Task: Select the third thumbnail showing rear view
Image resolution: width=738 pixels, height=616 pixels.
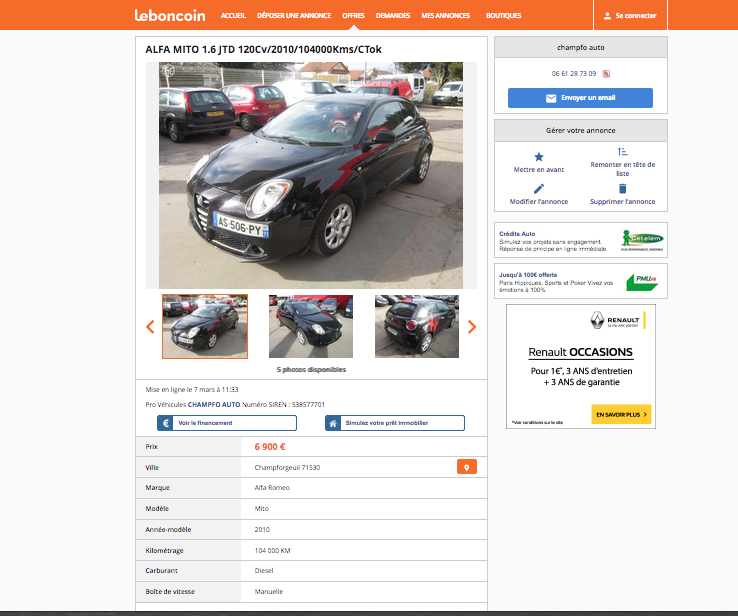Action: click(x=417, y=327)
